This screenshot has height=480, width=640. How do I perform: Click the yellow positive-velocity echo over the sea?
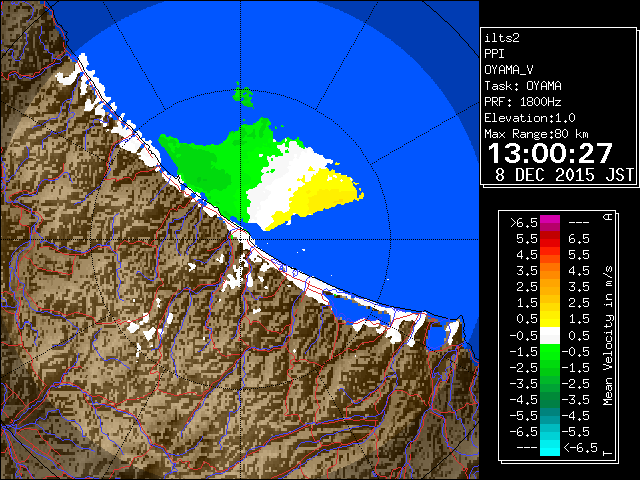pyautogui.click(x=322, y=196)
